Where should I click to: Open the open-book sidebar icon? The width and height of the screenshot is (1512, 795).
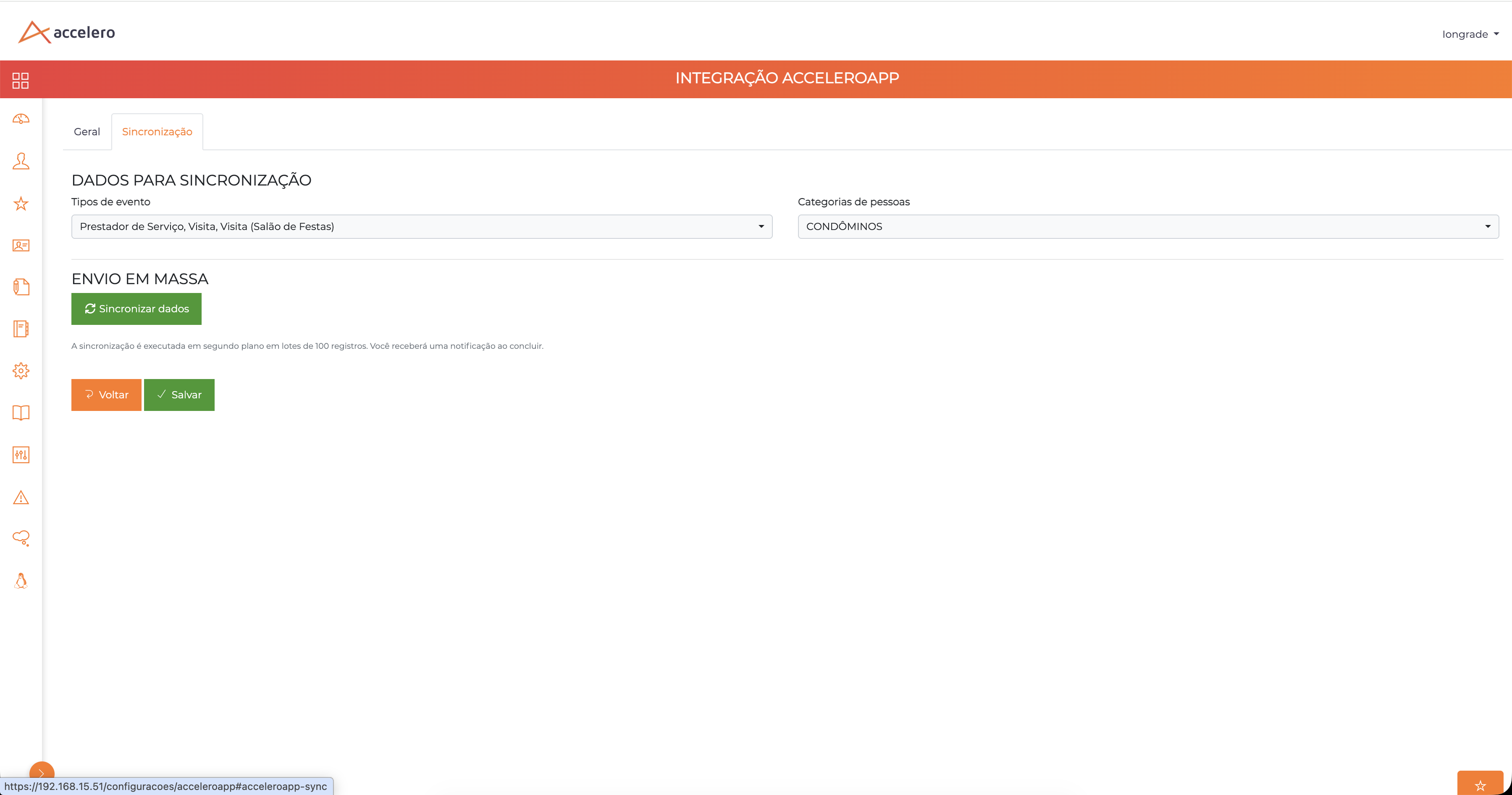21,413
